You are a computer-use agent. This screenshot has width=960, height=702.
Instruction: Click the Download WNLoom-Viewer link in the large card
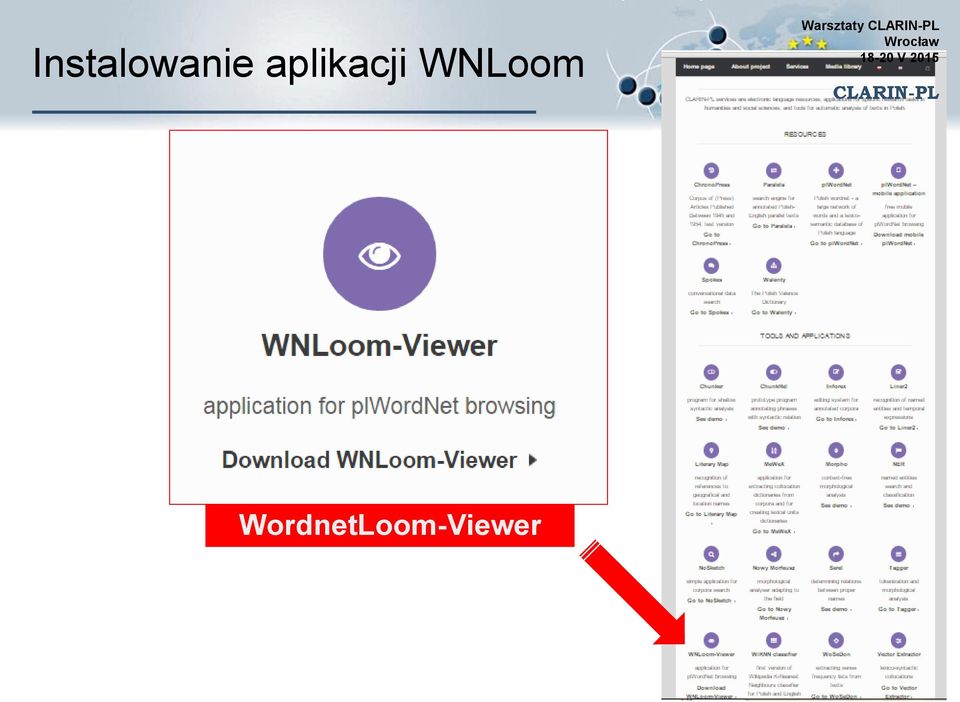[x=380, y=460]
